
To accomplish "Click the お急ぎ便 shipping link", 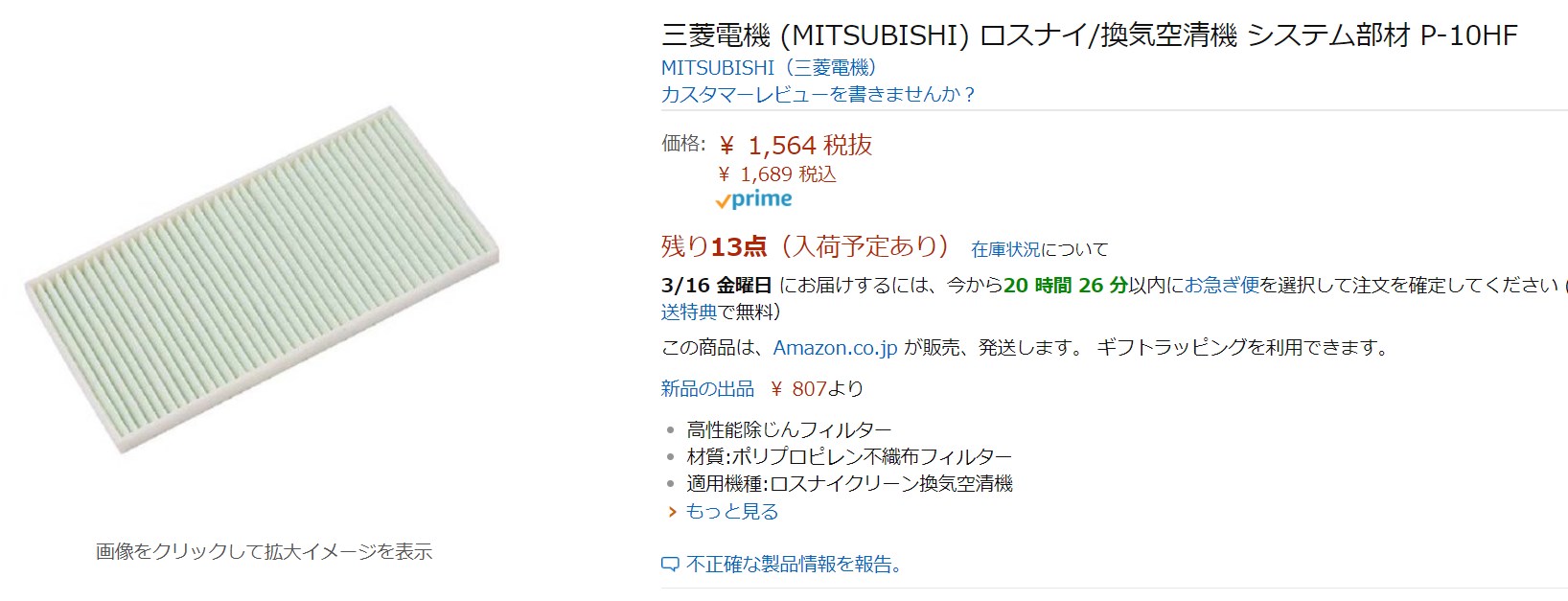I will (1221, 285).
